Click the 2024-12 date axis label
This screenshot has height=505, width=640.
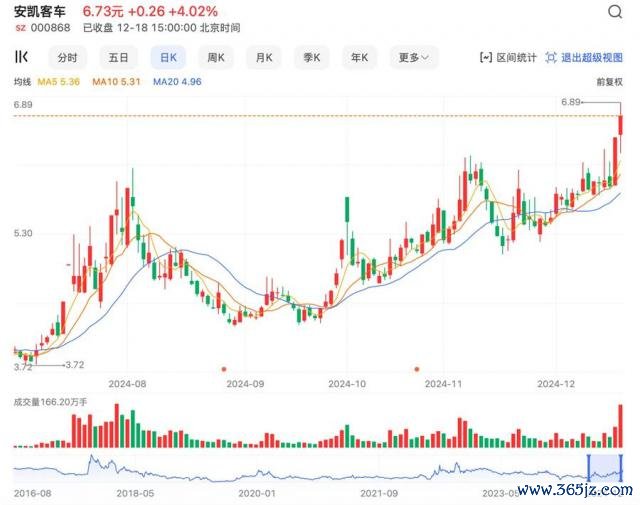(556, 384)
